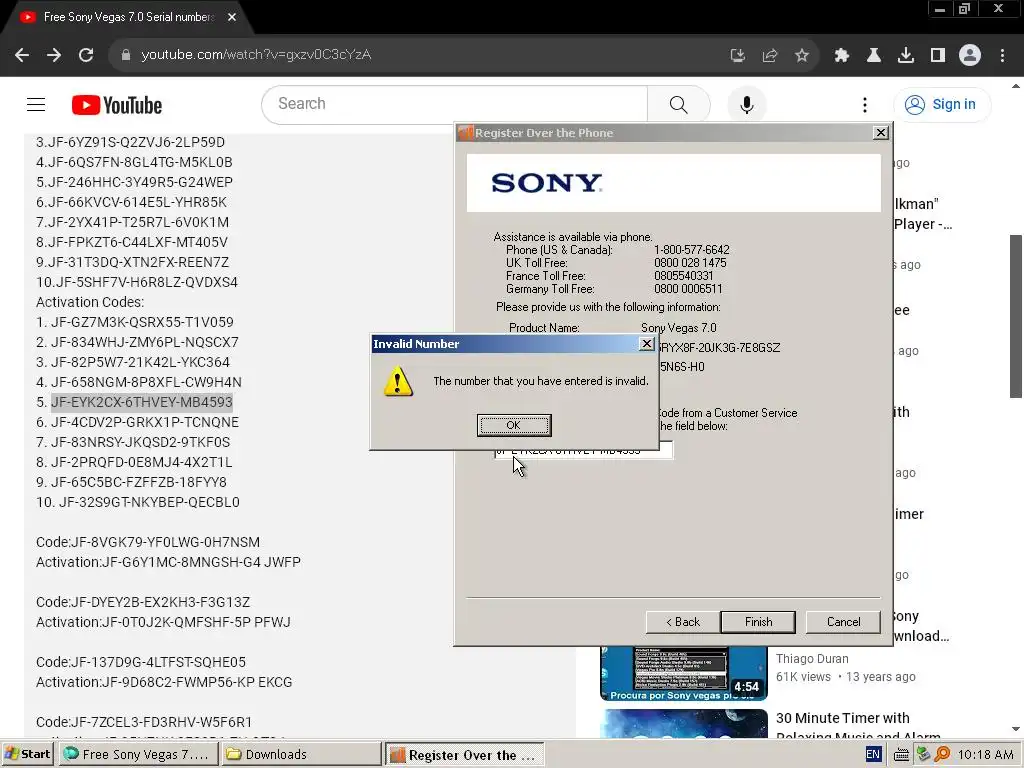
Task: Open the YouTube hamburger guide menu
Action: click(x=36, y=104)
